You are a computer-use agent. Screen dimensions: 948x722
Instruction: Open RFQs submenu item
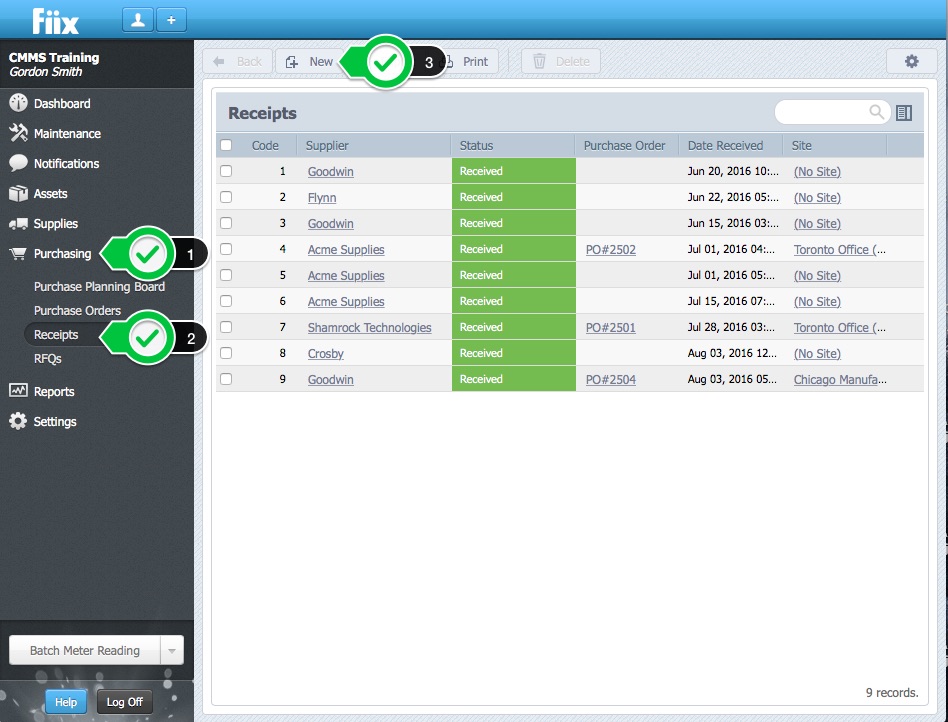tap(48, 359)
